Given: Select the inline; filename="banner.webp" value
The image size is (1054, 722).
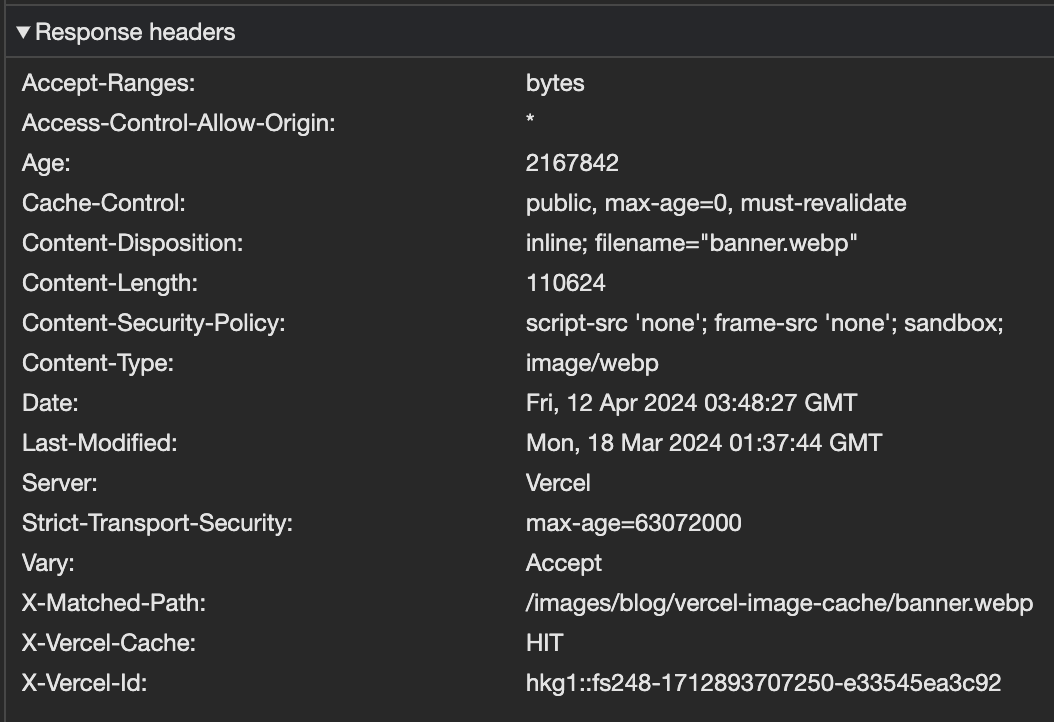Looking at the screenshot, I should (x=692, y=243).
